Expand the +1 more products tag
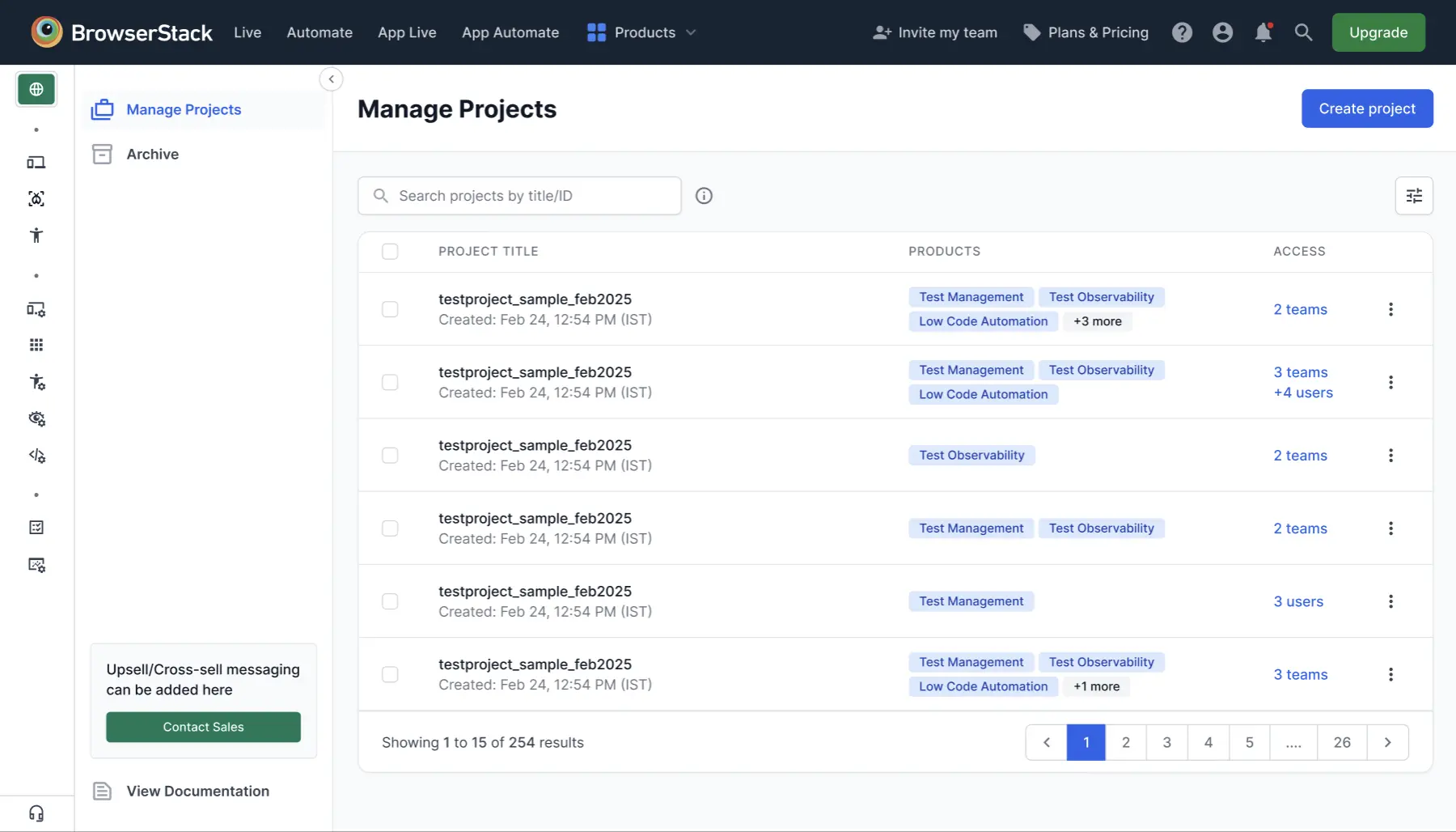The image size is (1456, 832). (1096, 686)
